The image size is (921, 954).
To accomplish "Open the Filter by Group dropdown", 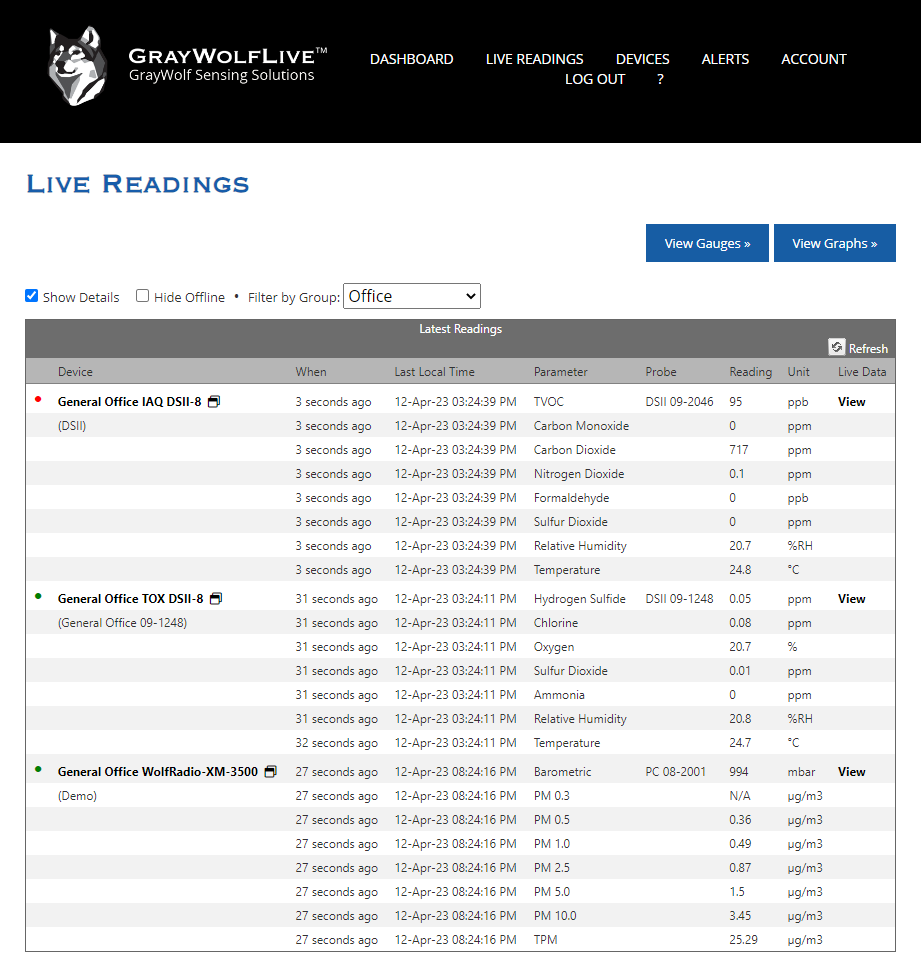I will tap(411, 296).
